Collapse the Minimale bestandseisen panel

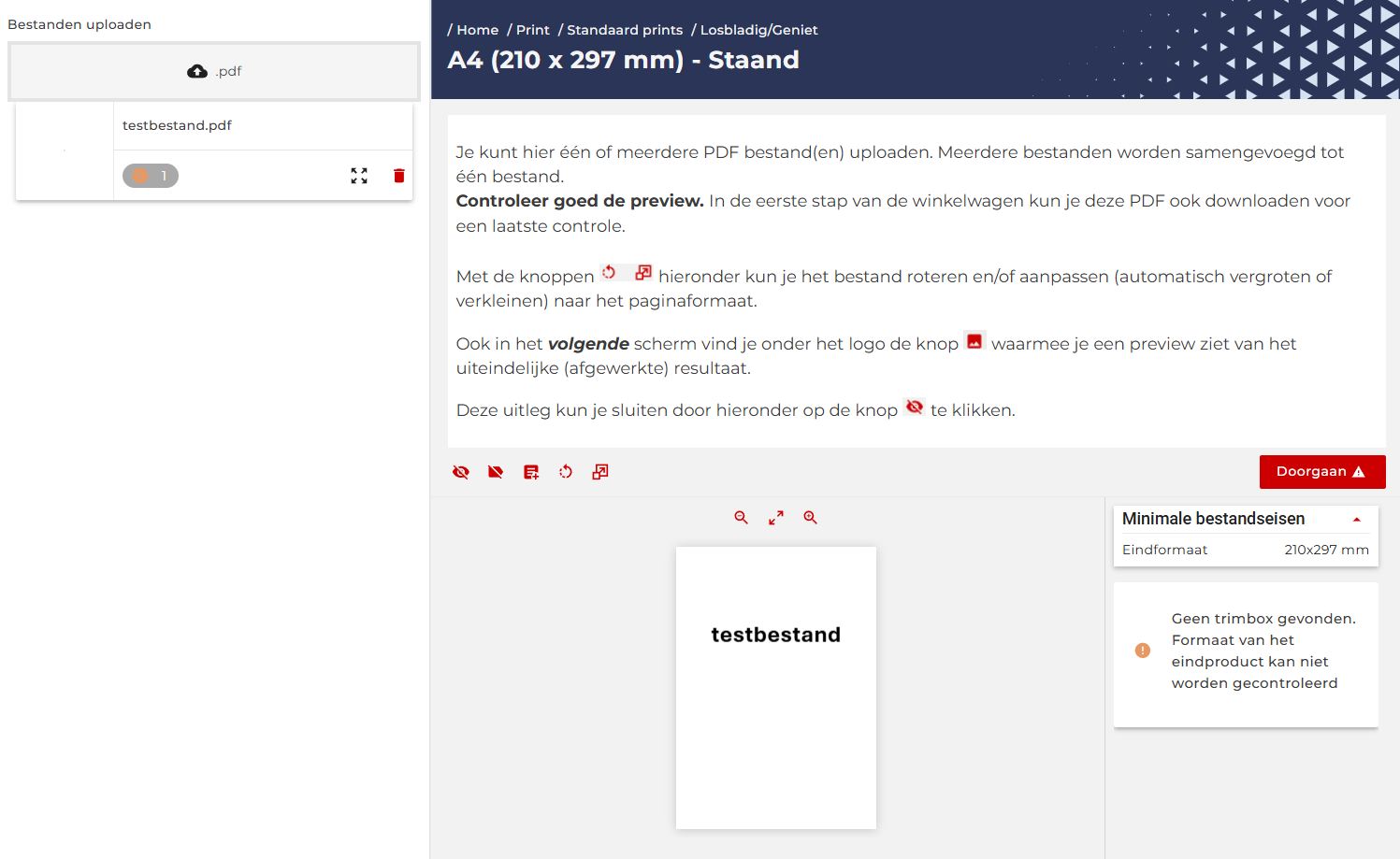[1357, 519]
